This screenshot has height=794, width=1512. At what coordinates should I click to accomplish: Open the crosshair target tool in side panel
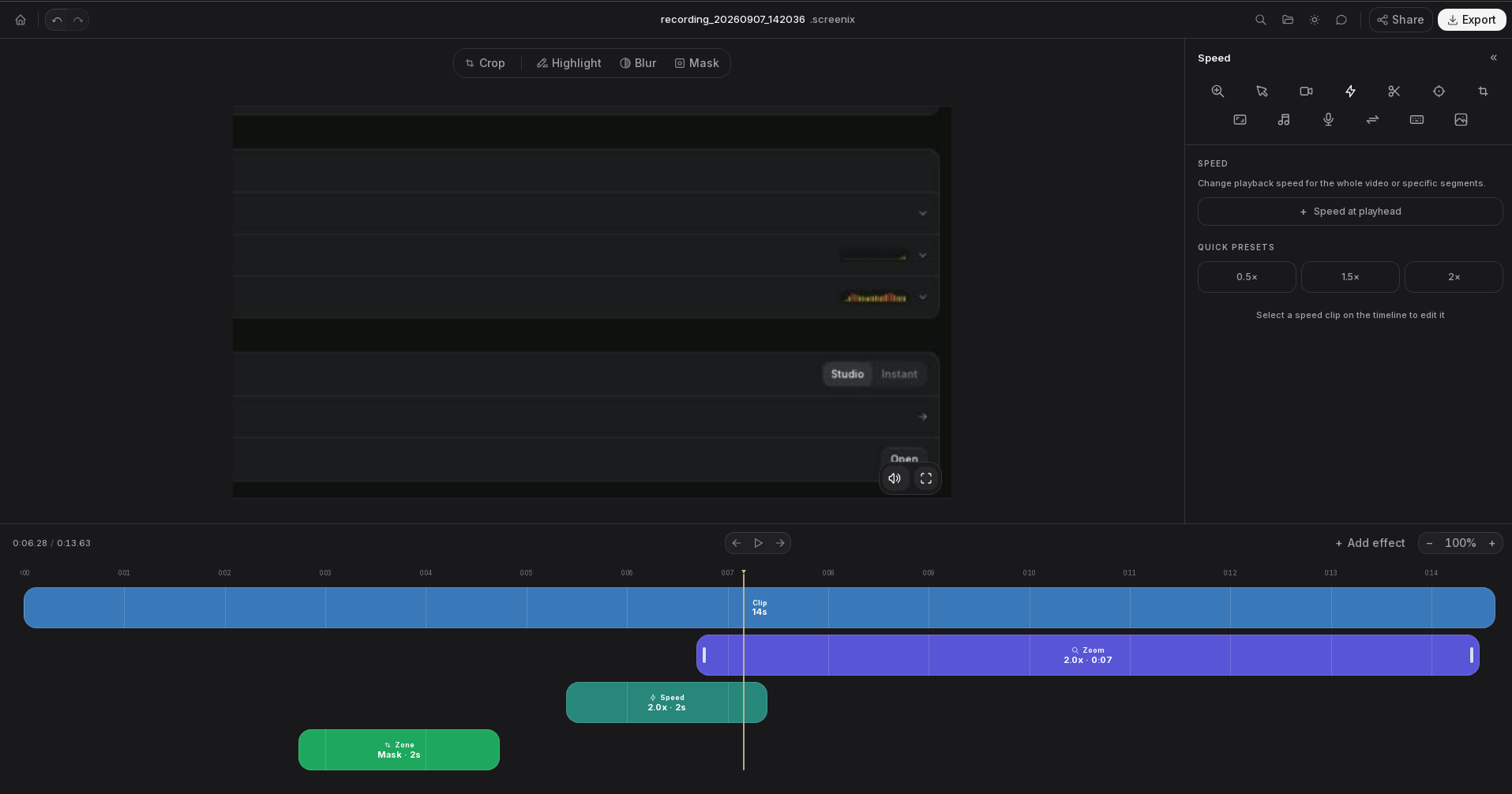click(x=1439, y=92)
